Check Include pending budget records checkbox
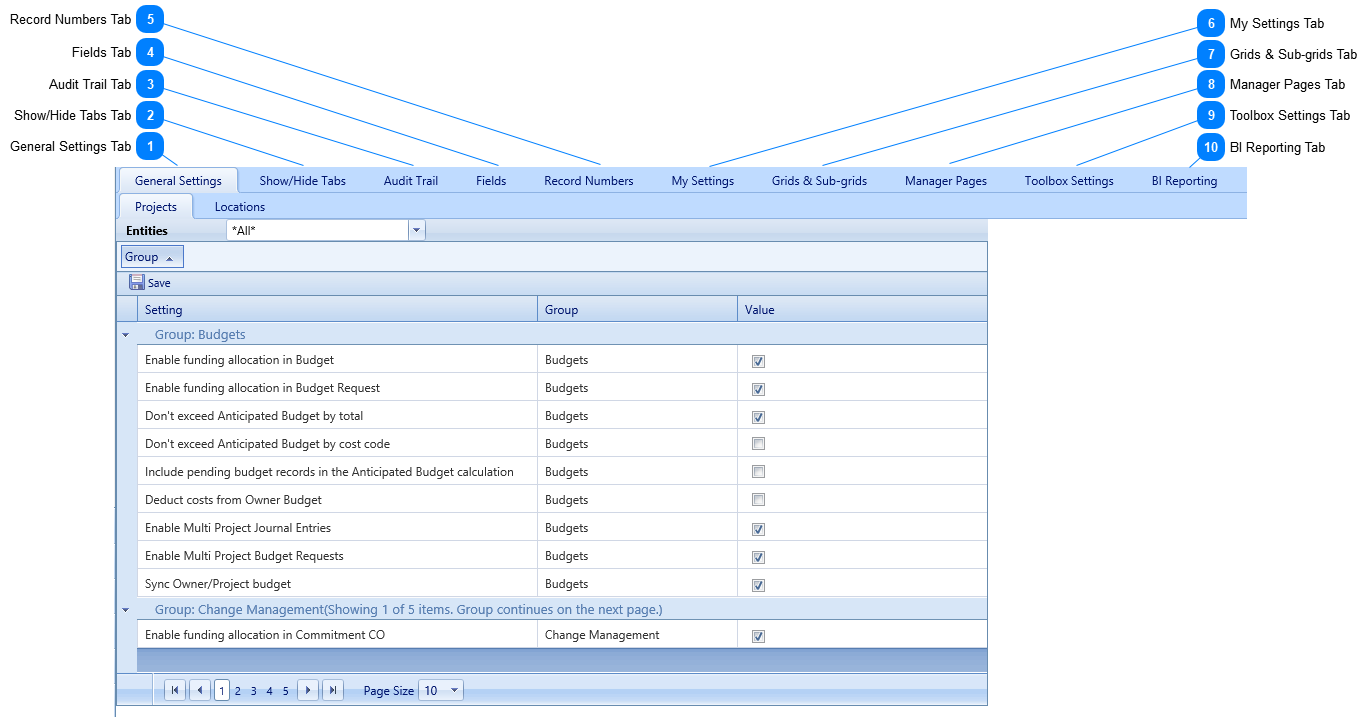1367x720 pixels. 758,471
